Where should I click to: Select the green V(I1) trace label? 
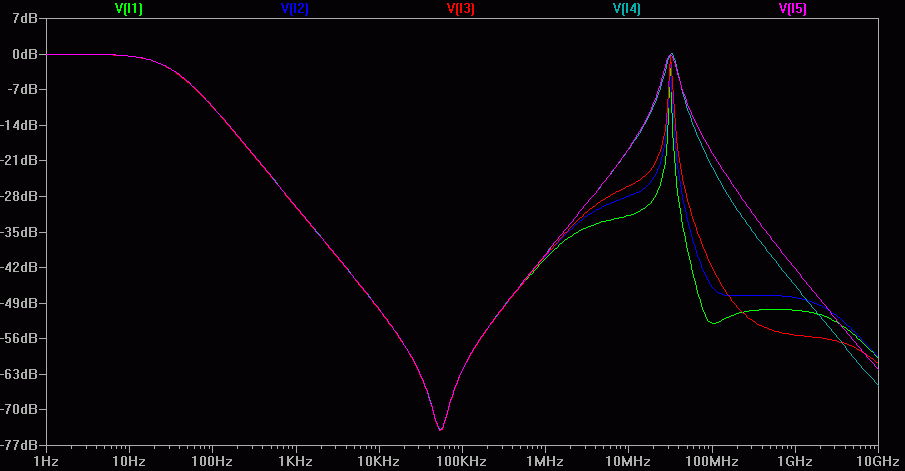coord(129,9)
